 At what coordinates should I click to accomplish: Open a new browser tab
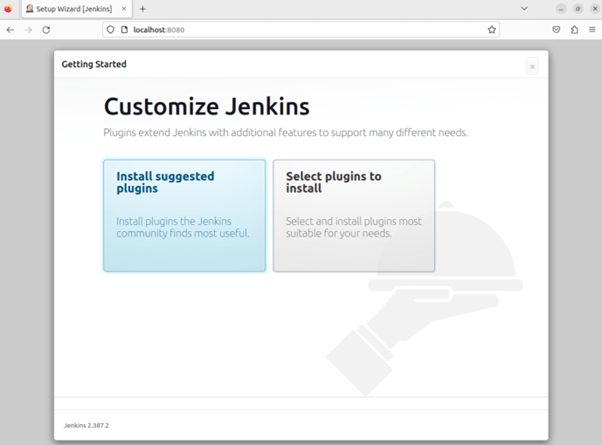tap(143, 8)
